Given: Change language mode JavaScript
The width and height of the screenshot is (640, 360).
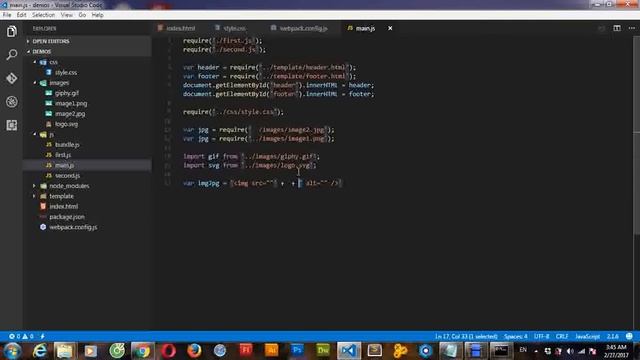Looking at the screenshot, I should (x=587, y=336).
